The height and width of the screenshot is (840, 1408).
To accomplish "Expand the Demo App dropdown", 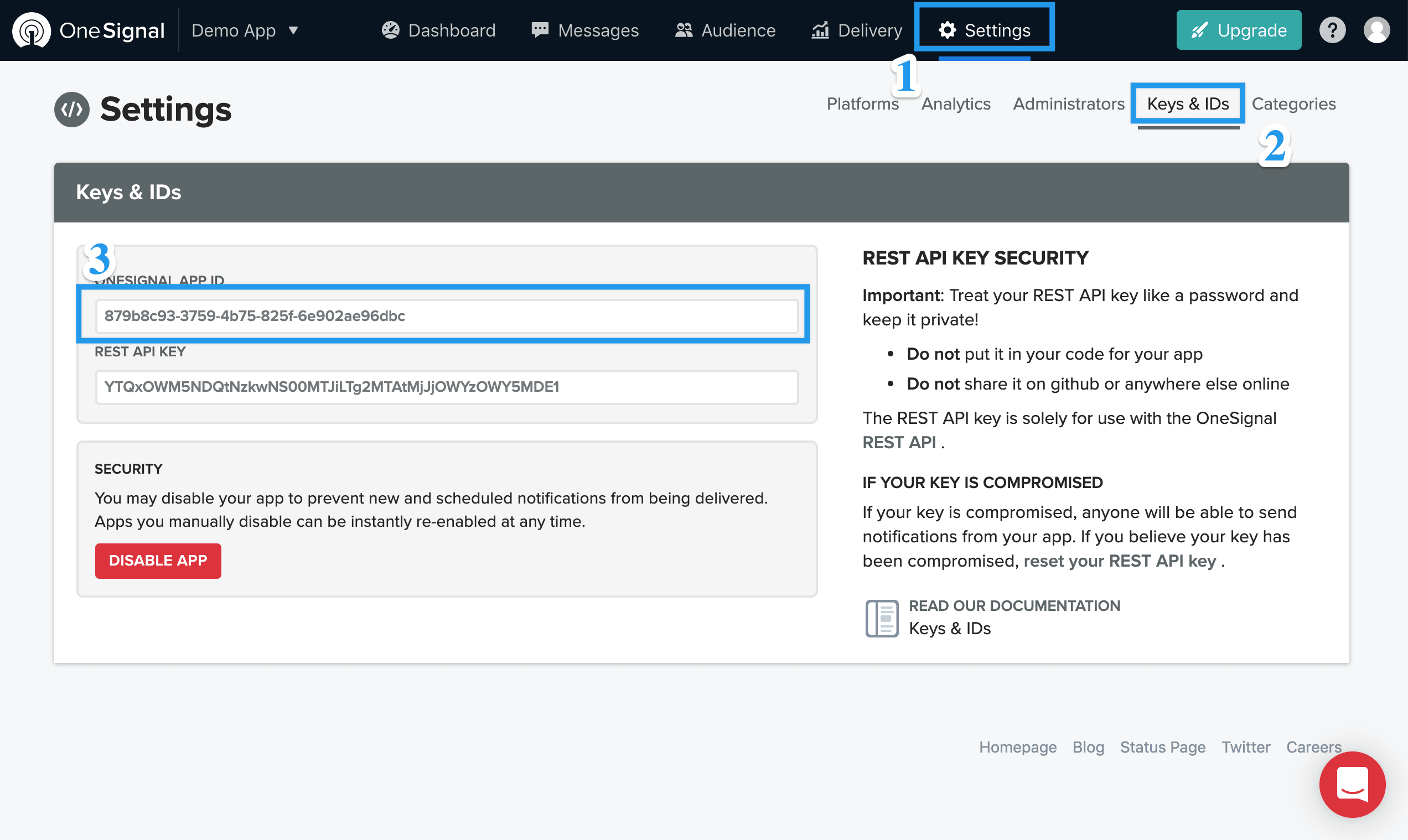I will (245, 30).
